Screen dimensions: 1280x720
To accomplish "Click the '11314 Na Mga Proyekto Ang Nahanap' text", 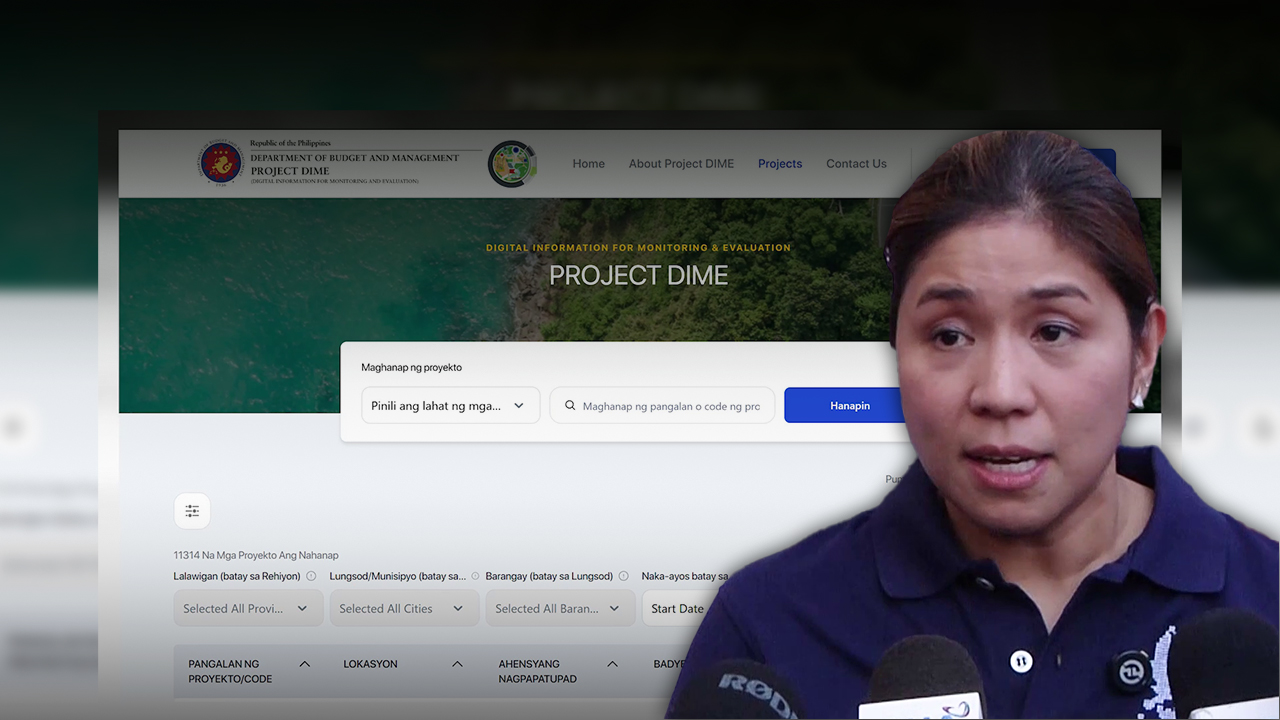I will pyautogui.click(x=256, y=555).
